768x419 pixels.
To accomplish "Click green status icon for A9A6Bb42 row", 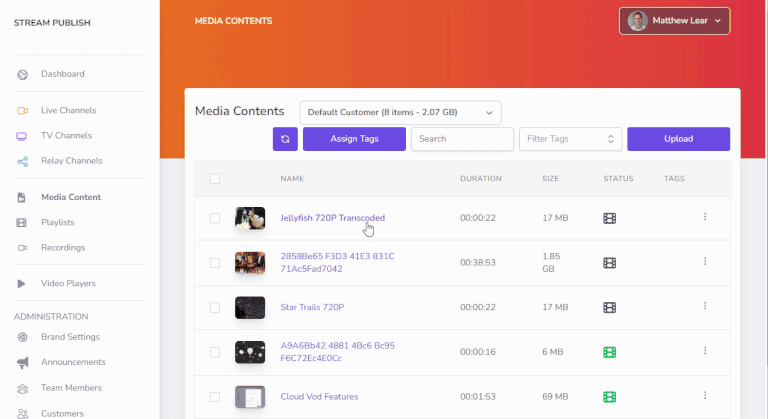I will pos(609,352).
